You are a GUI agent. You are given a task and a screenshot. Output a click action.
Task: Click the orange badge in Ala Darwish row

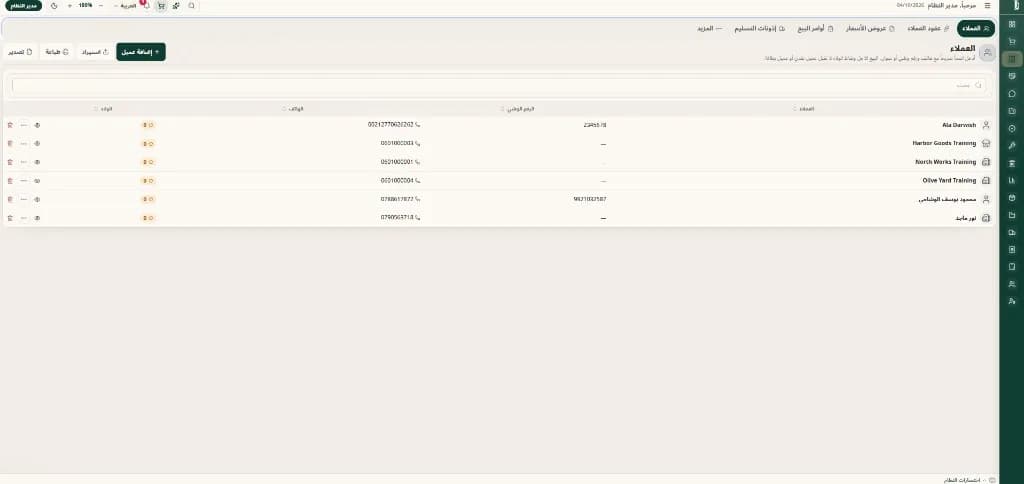tap(148, 125)
